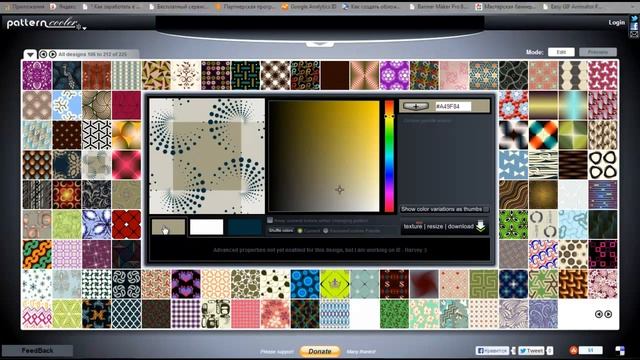Click the resize link
This screenshot has height=360, width=640.
pyautogui.click(x=435, y=226)
